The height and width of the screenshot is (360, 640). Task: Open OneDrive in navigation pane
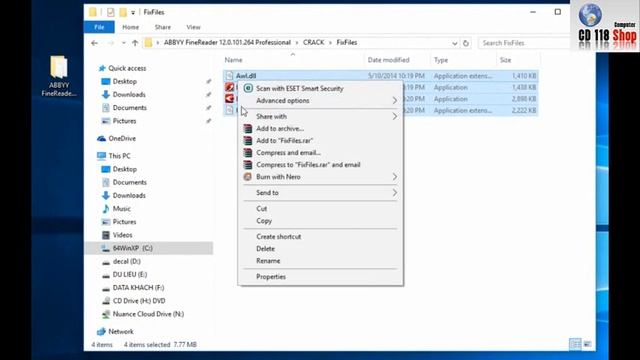[x=122, y=138]
